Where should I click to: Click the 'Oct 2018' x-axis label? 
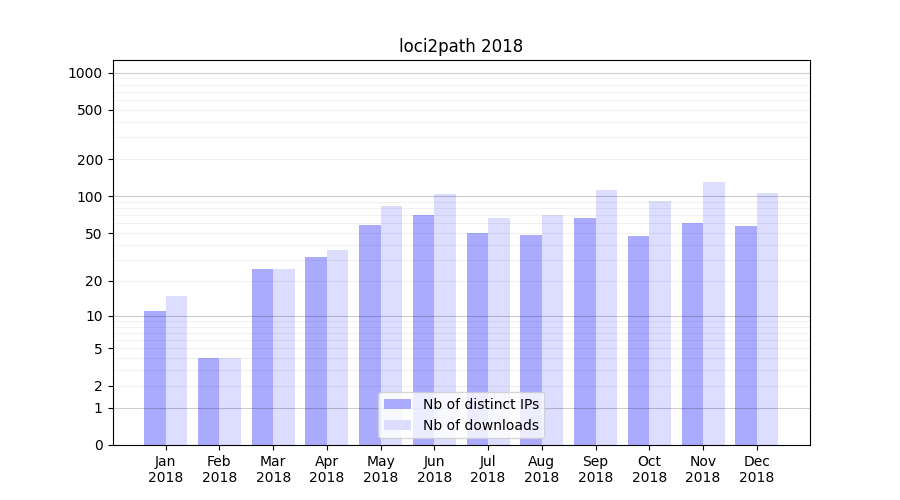pos(649,469)
